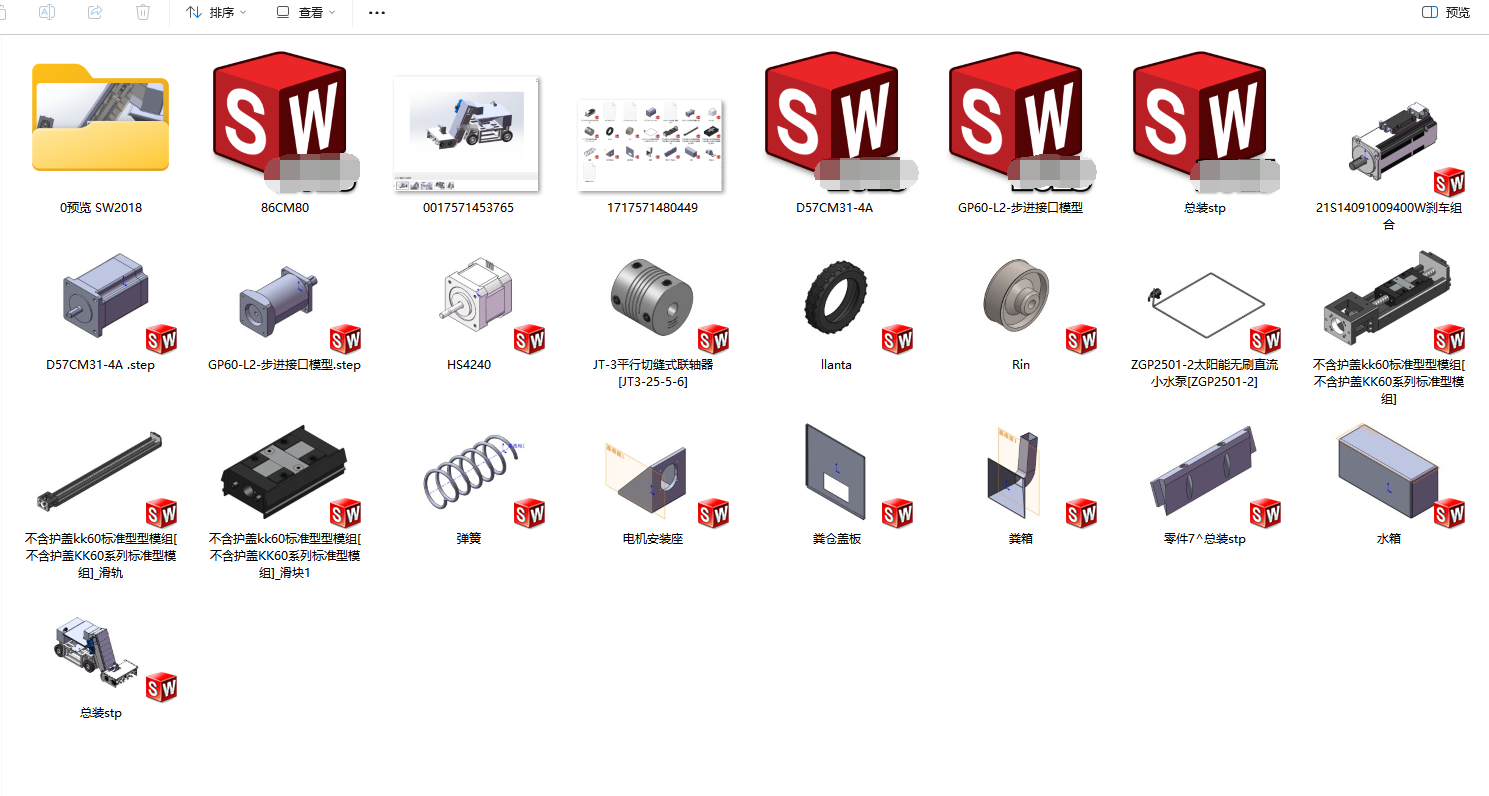Click the delete trash can toolbar icon
Screen dimensions: 1489x796
pos(143,12)
